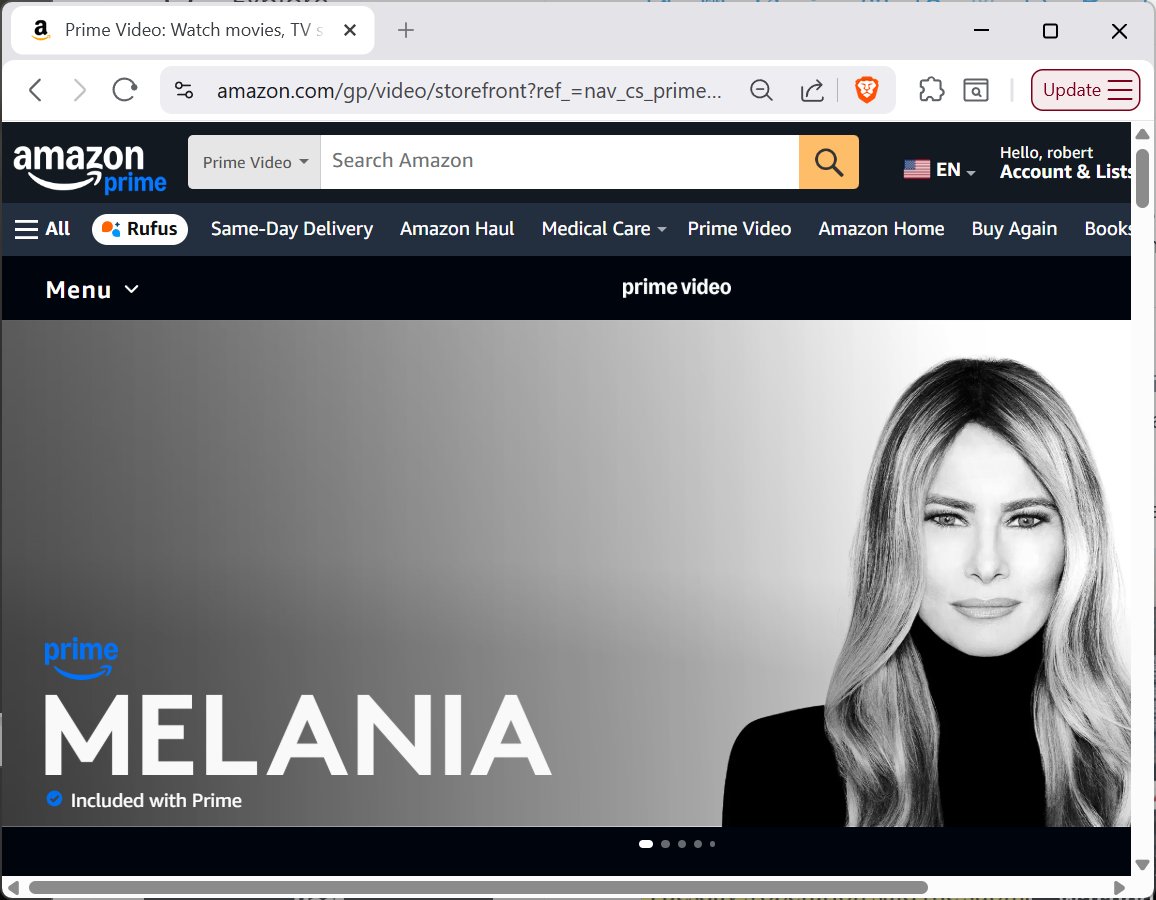Click the browser forward arrow
The width and height of the screenshot is (1156, 900).
click(80, 90)
